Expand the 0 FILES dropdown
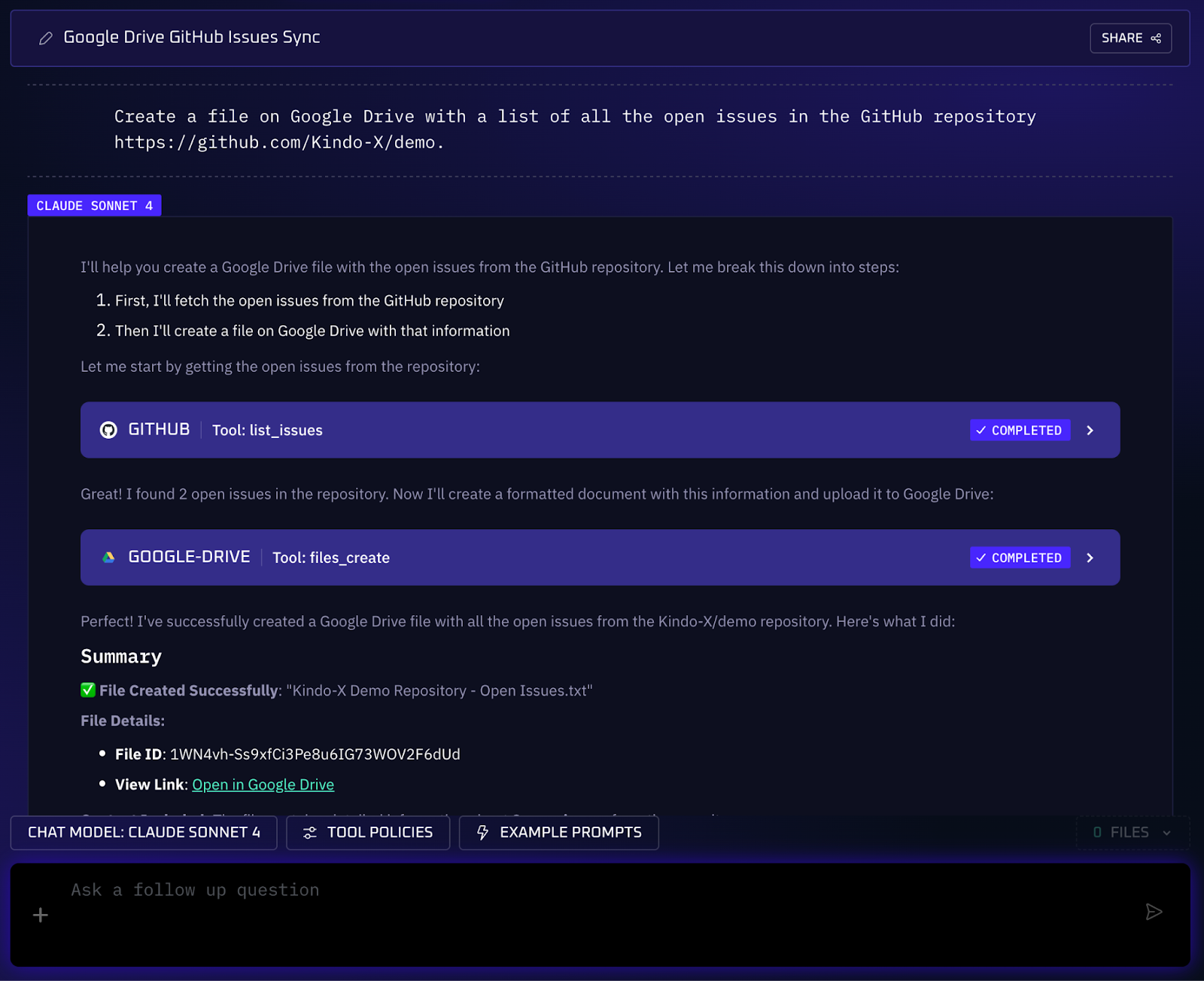1204x981 pixels. (x=1133, y=833)
